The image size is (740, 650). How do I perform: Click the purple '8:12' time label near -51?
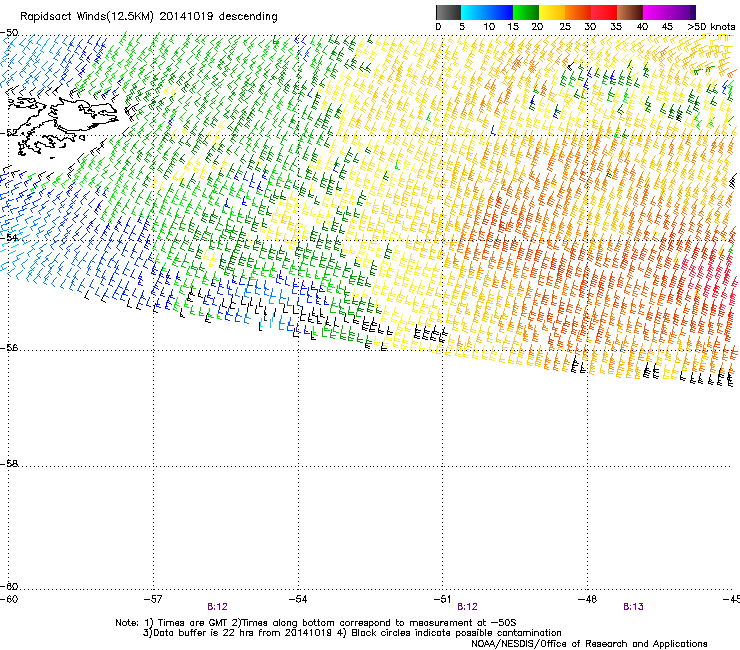point(467,607)
